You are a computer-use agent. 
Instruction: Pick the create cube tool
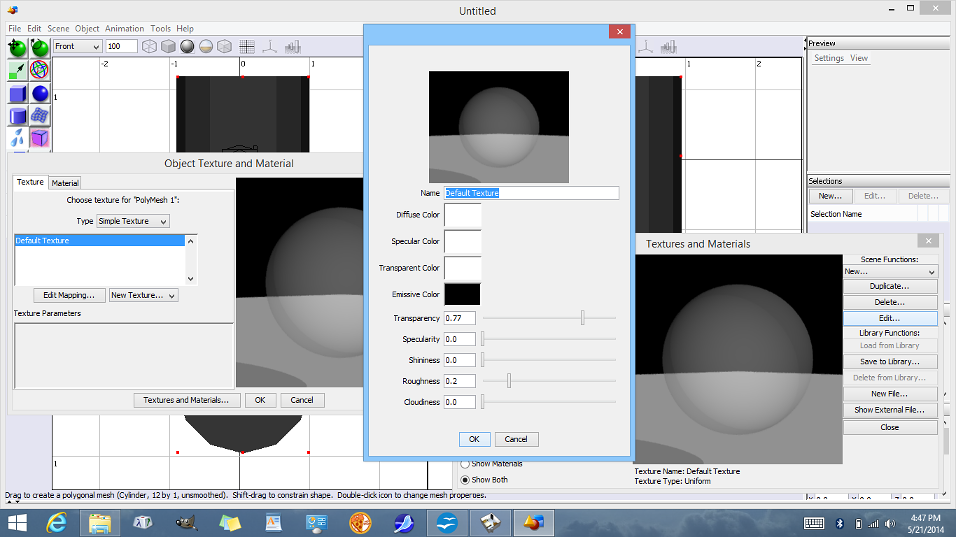pos(18,93)
